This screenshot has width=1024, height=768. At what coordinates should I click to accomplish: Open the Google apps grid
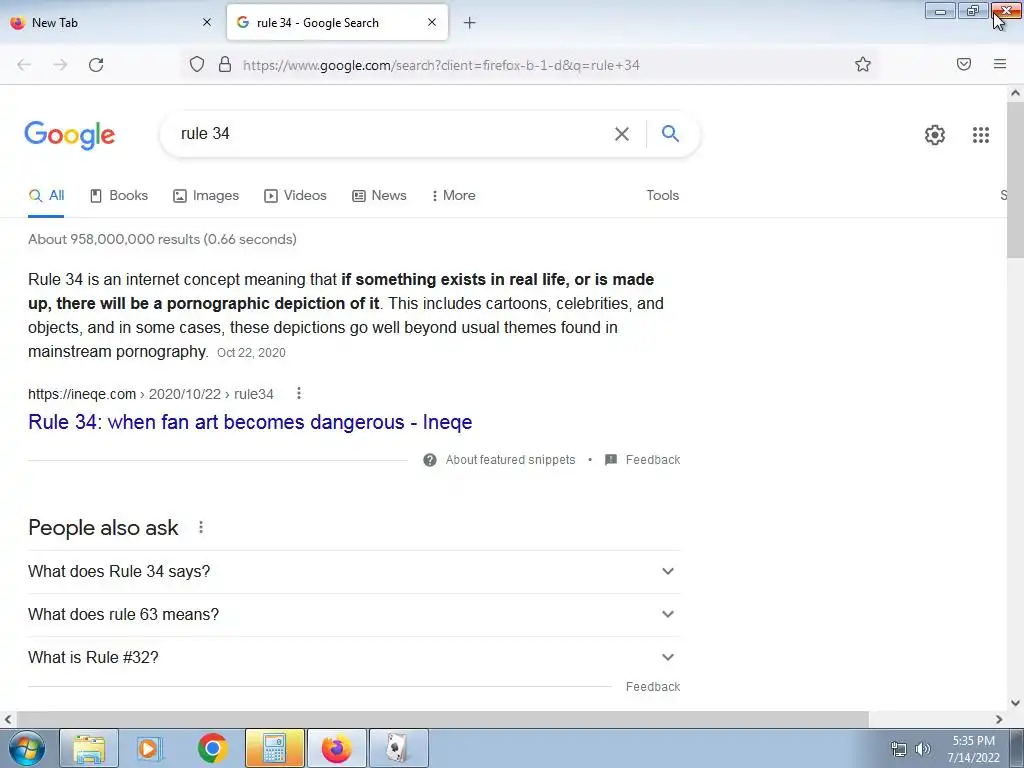pos(980,135)
